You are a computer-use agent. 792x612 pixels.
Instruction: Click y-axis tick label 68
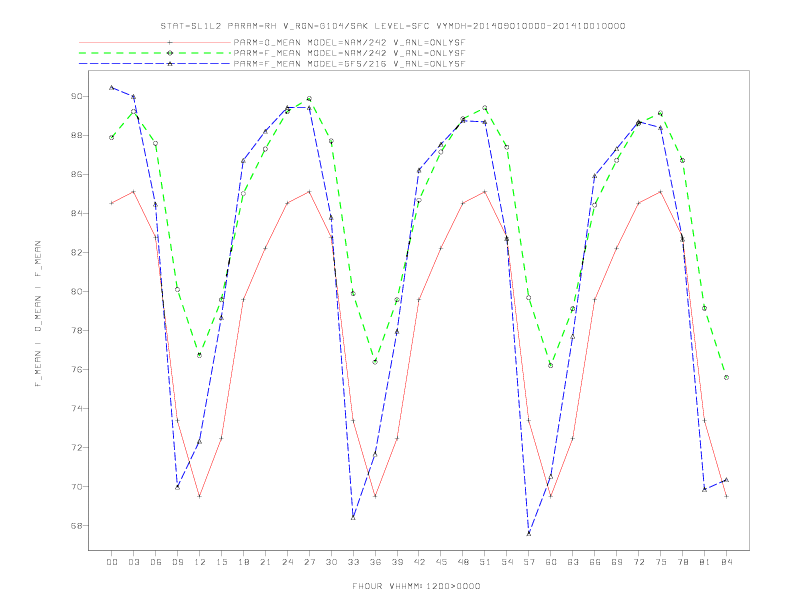(77, 526)
